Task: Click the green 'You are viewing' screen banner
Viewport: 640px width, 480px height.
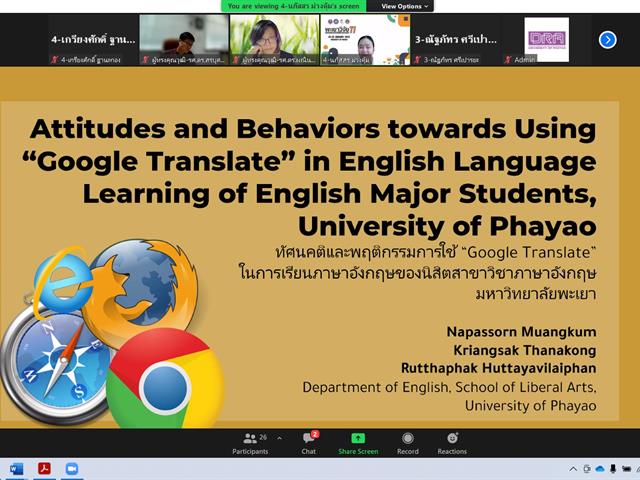Action: point(293,6)
